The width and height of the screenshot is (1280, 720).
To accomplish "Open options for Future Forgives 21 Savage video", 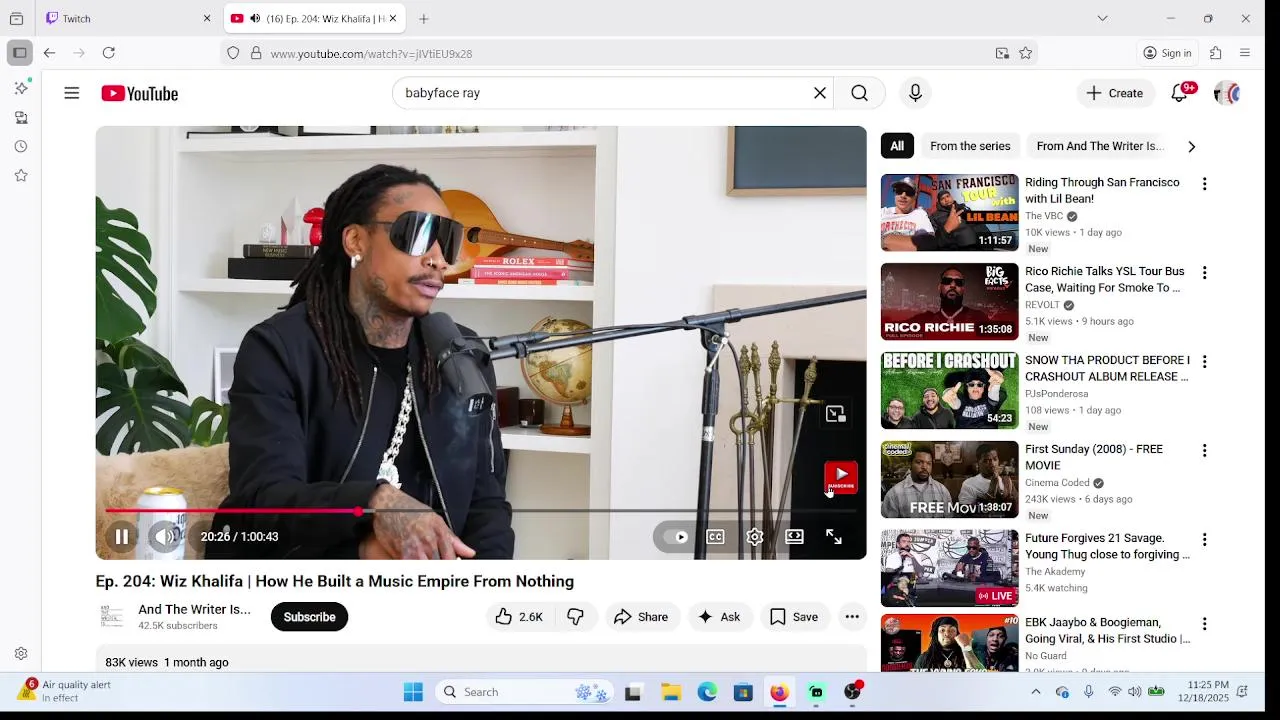I will [1204, 540].
